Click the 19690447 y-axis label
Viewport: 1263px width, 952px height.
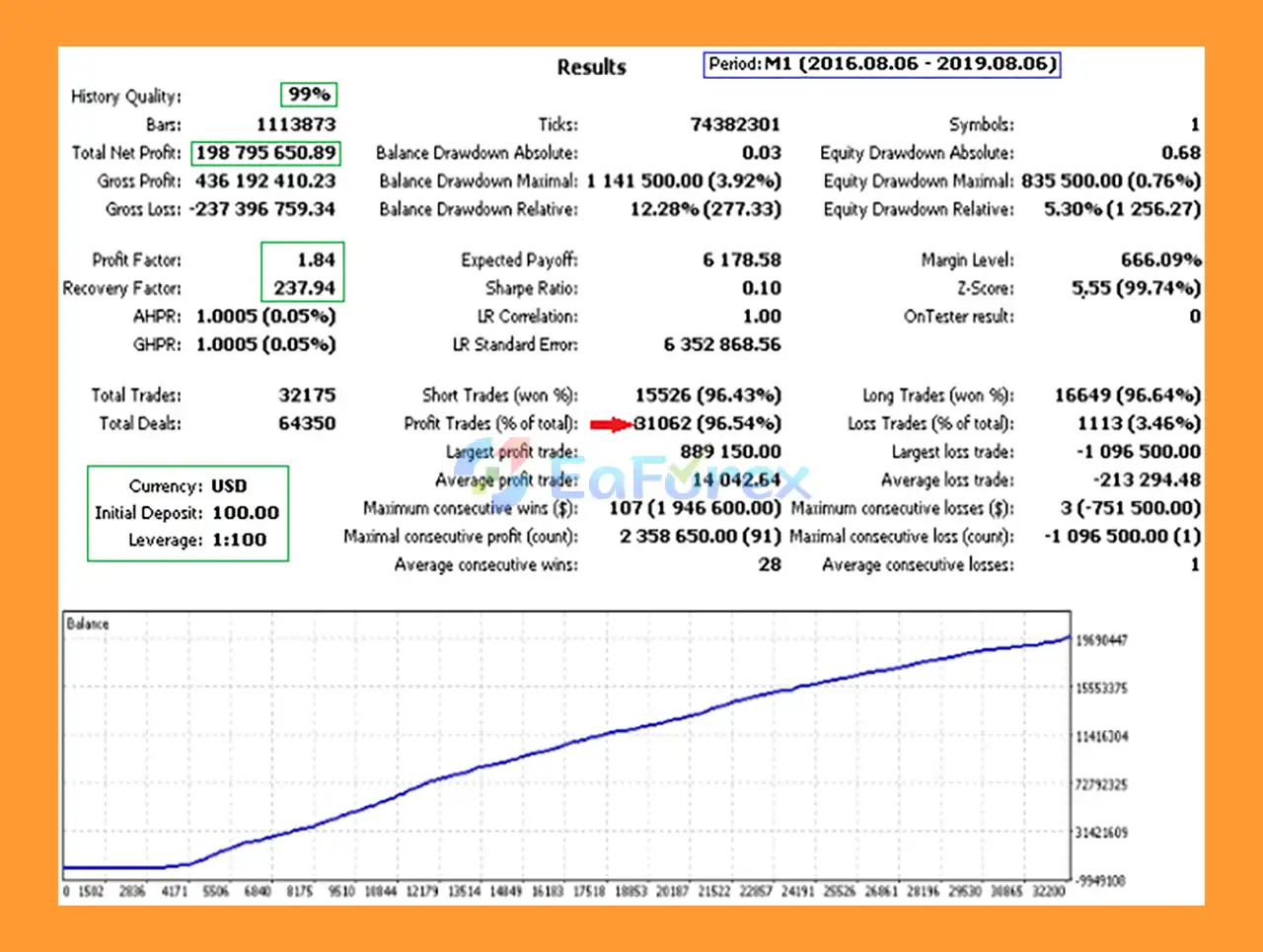point(1101,640)
